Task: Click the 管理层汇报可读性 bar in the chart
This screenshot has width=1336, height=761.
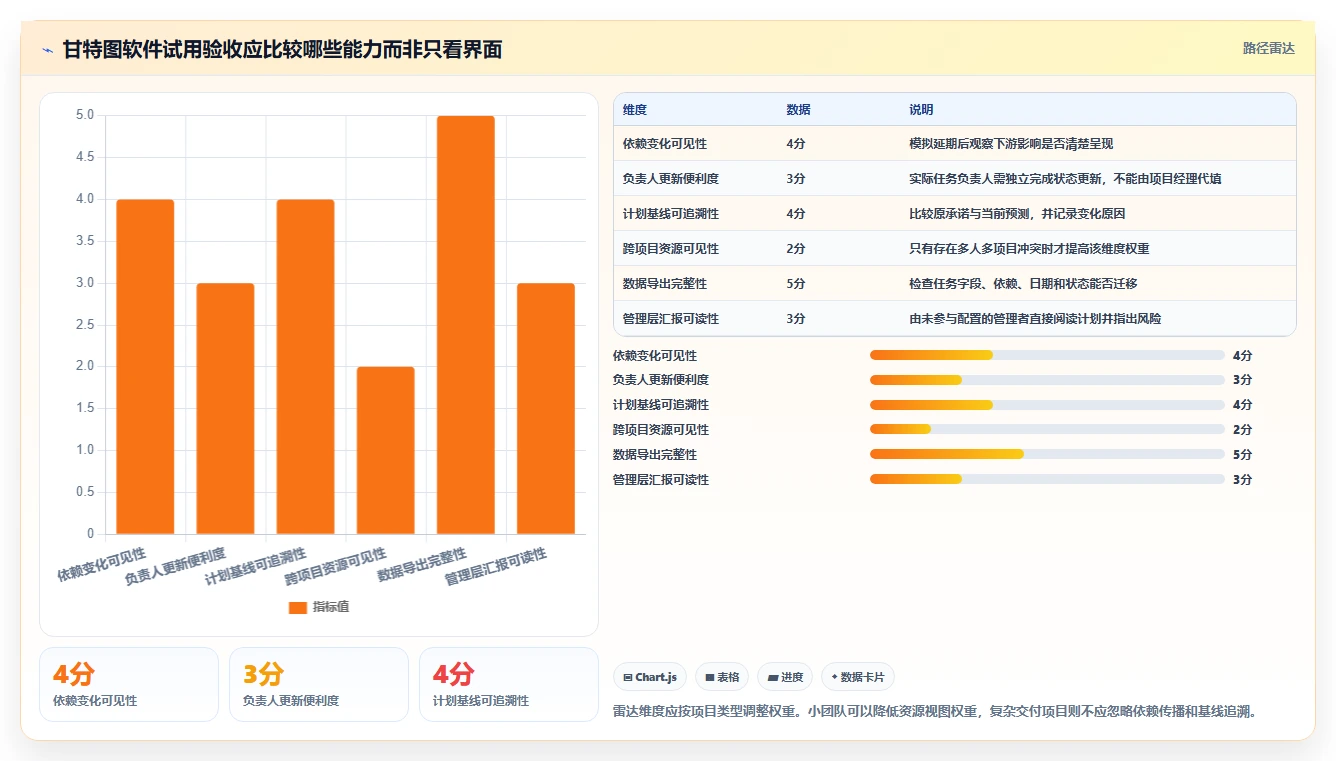Action: point(545,409)
